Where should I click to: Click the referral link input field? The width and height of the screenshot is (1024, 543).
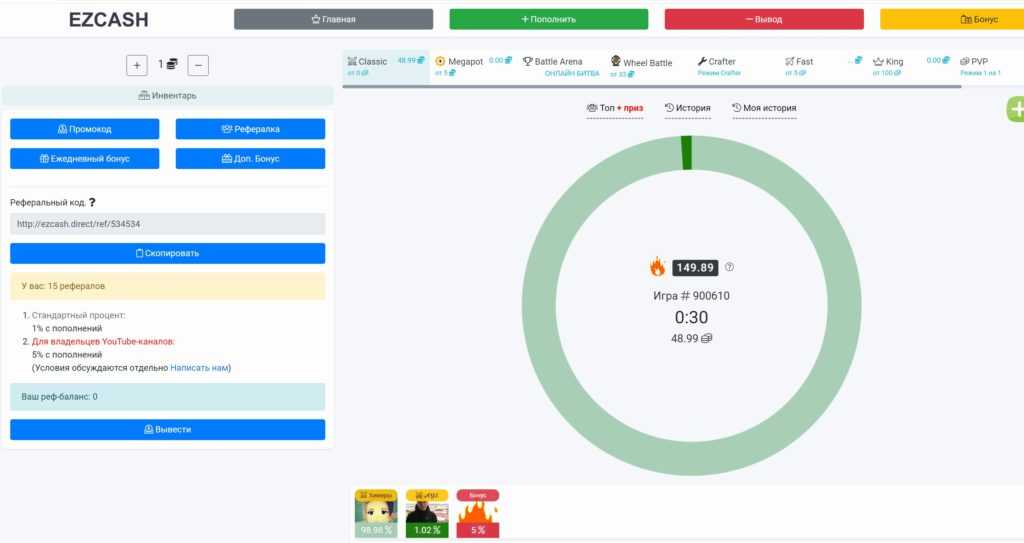[x=167, y=224]
